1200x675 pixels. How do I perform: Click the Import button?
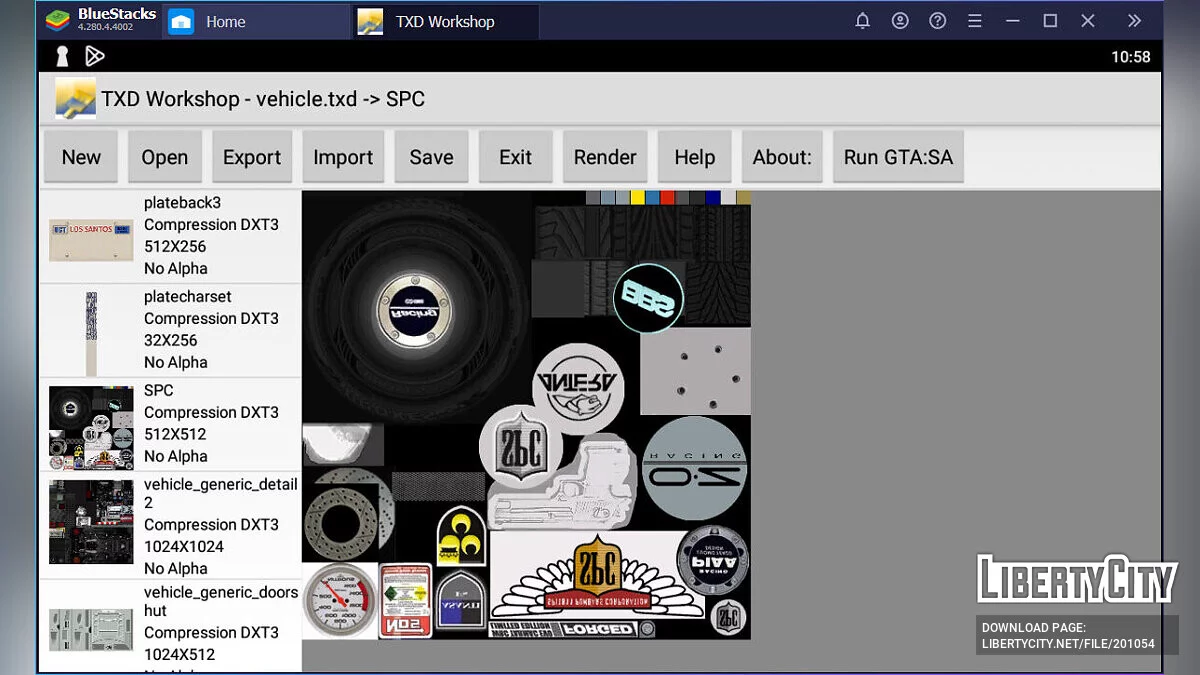pos(343,157)
